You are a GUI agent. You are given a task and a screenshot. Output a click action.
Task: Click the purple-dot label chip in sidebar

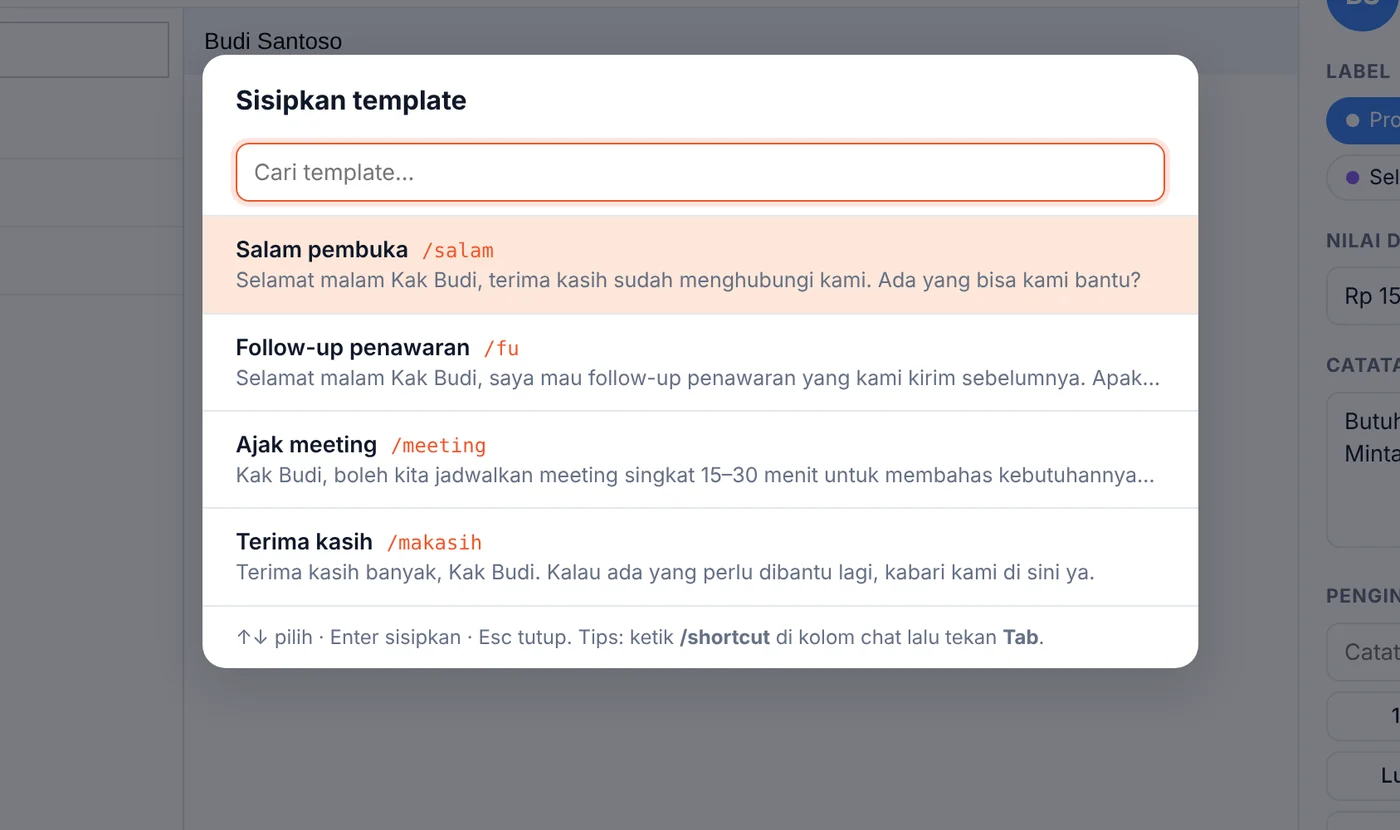point(1364,177)
